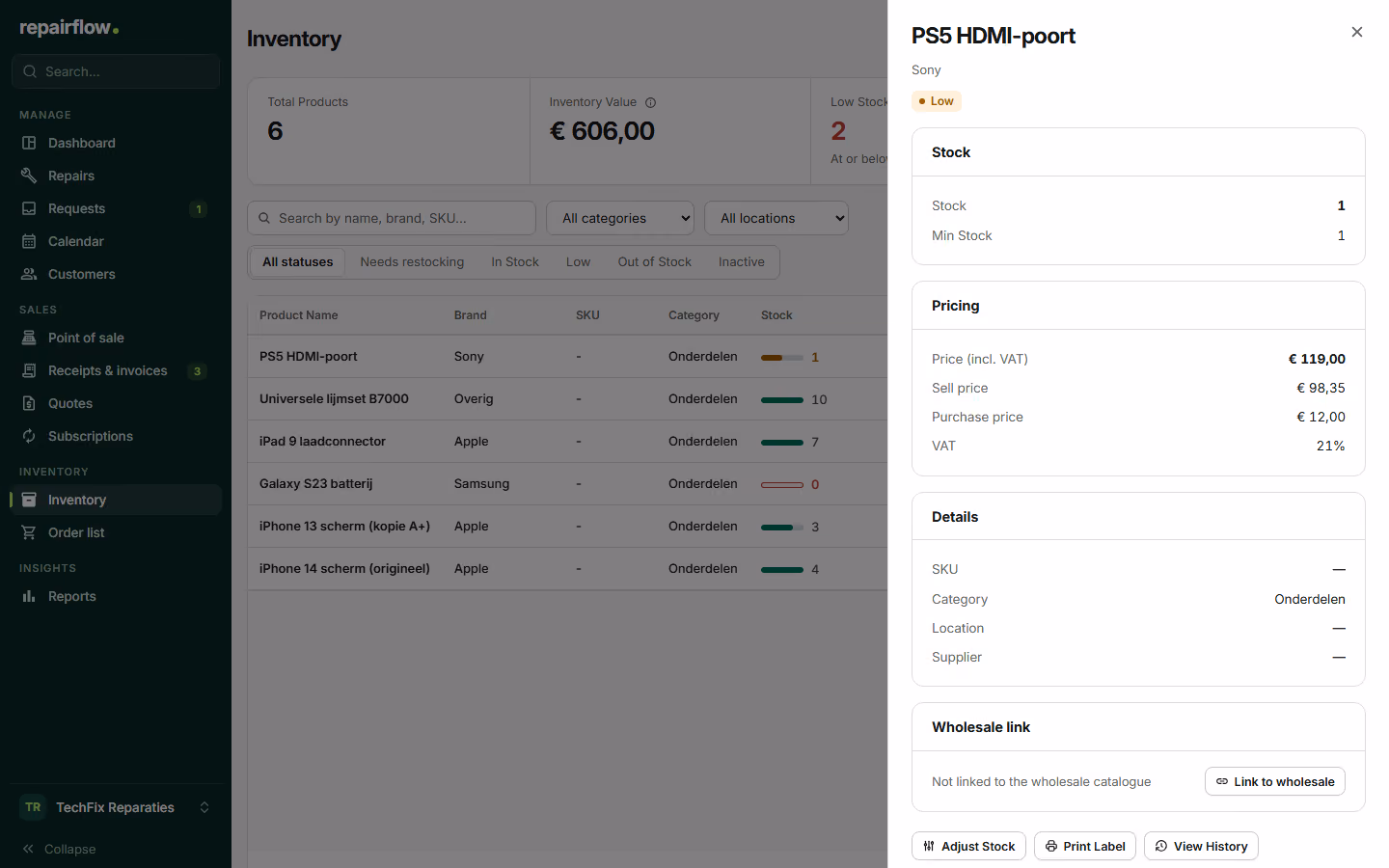Viewport: 1389px width, 868px height.
Task: Open the All categories dropdown
Action: click(x=620, y=218)
